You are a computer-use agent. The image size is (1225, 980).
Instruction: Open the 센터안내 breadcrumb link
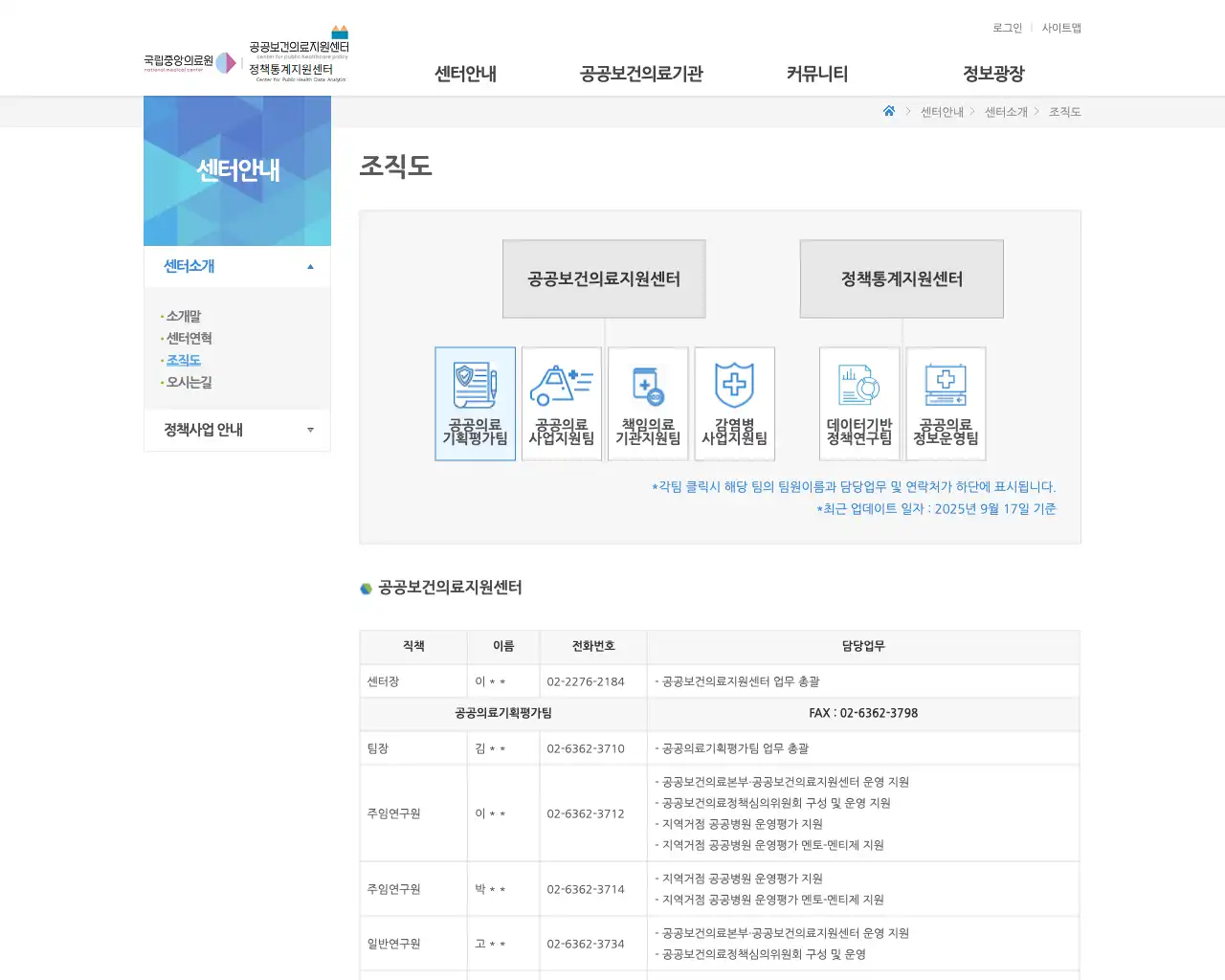[941, 111]
